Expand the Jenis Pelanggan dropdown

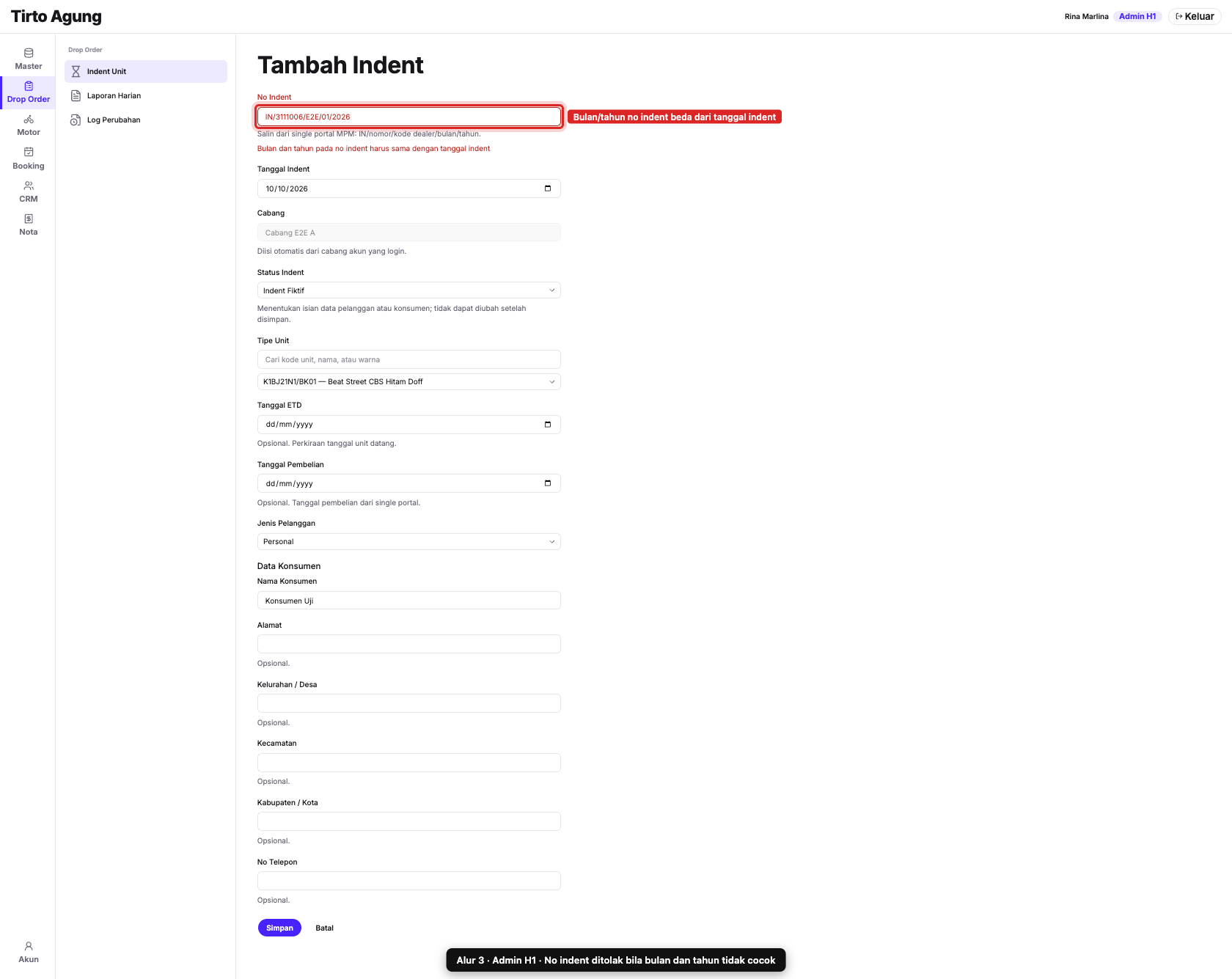pos(409,541)
